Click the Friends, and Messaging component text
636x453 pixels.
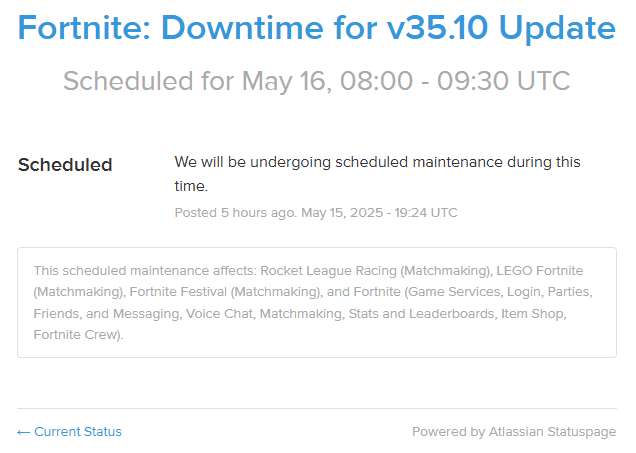106,313
